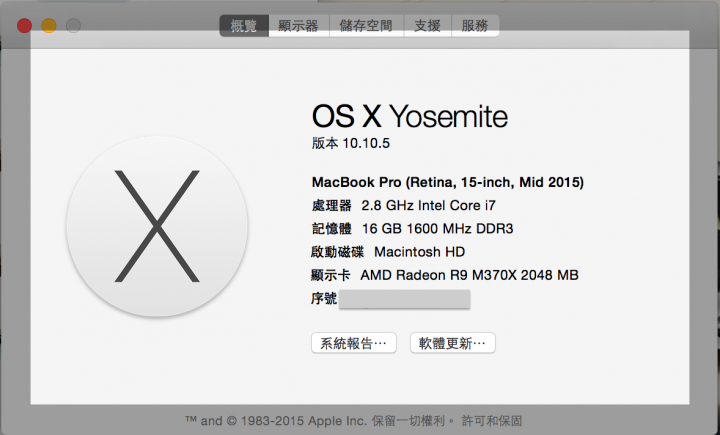Click the version text 版本 10.10.5
720x435 pixels.
pyautogui.click(x=350, y=143)
